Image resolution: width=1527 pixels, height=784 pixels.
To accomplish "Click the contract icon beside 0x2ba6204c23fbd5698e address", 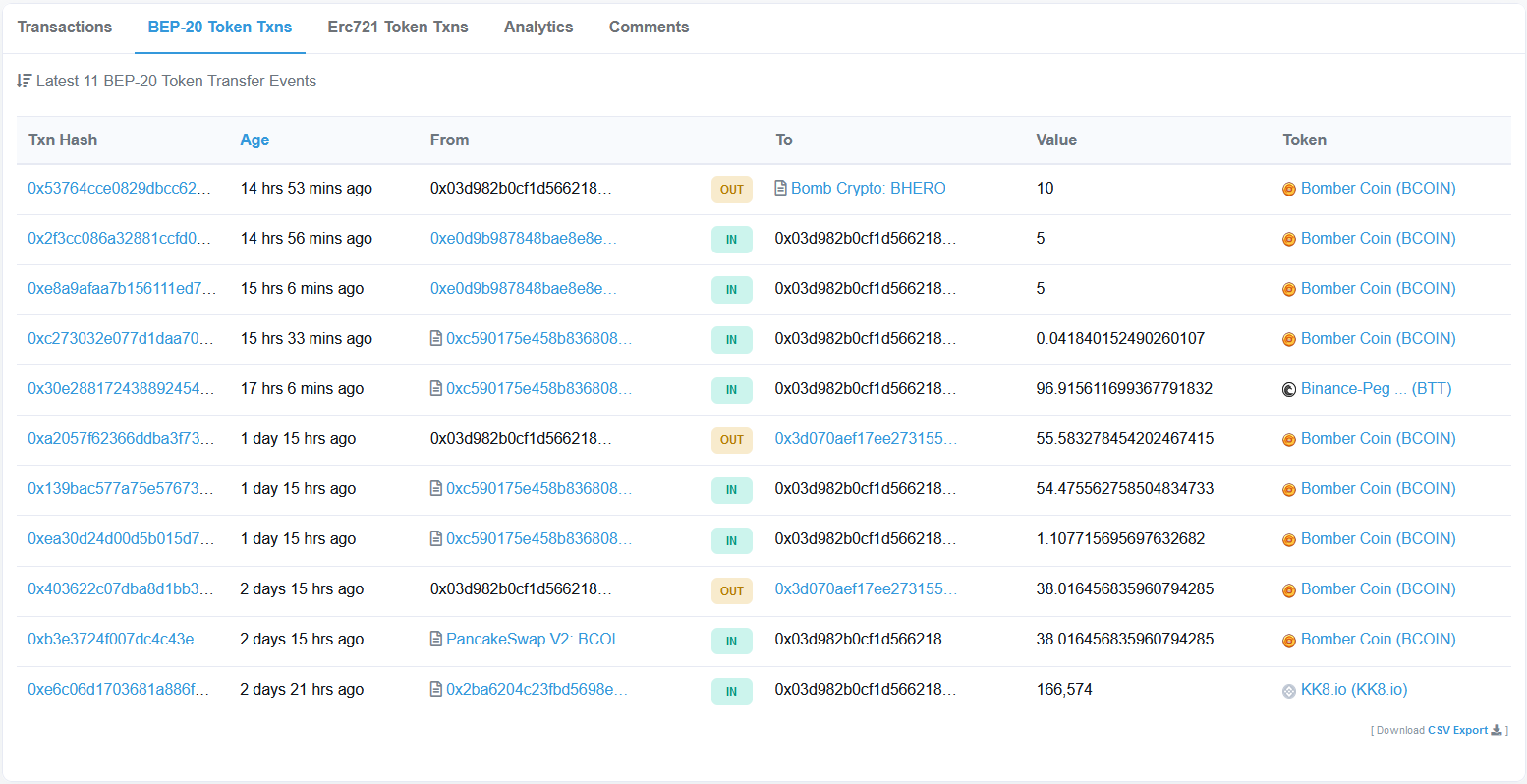I will [x=436, y=689].
